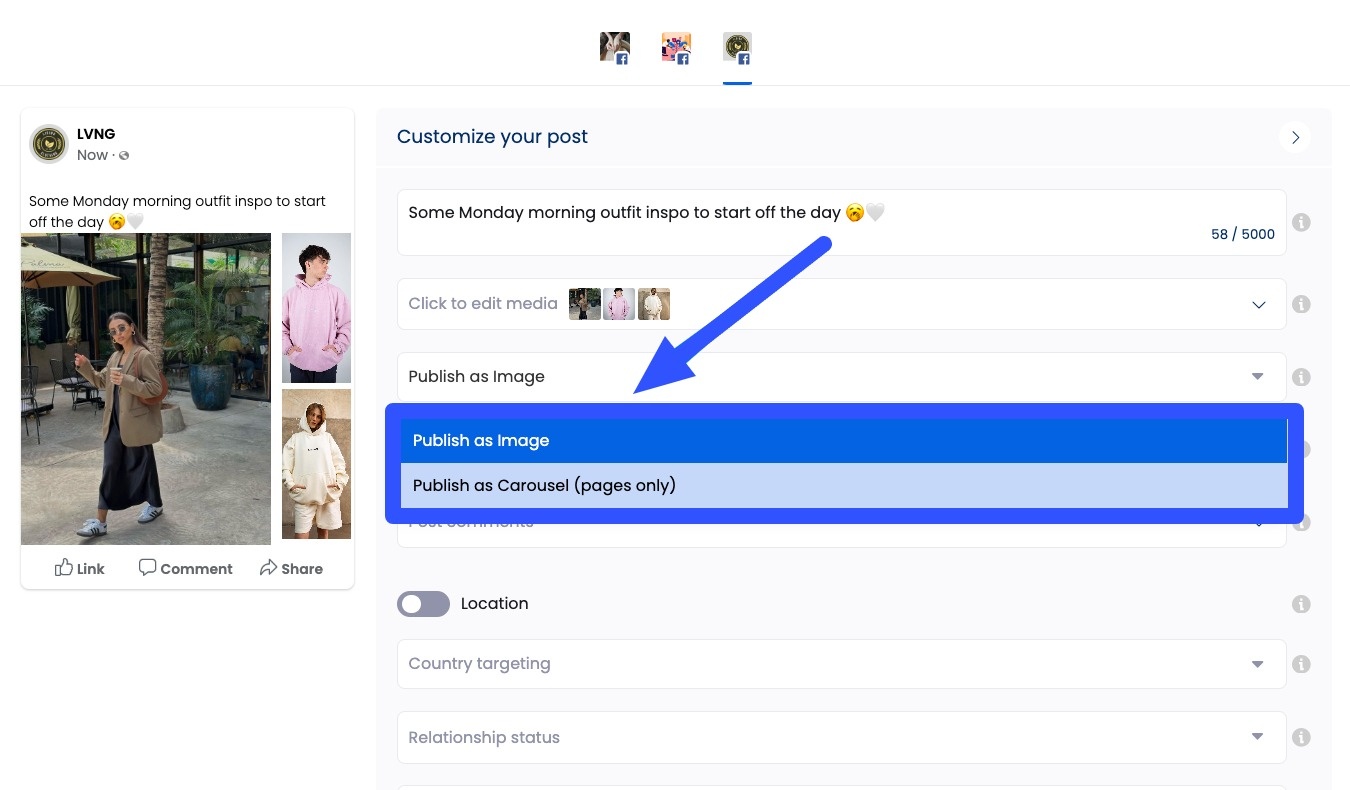Screen dimensions: 1350x790
Task: Click the info icon next to media section
Action: (x=1301, y=304)
